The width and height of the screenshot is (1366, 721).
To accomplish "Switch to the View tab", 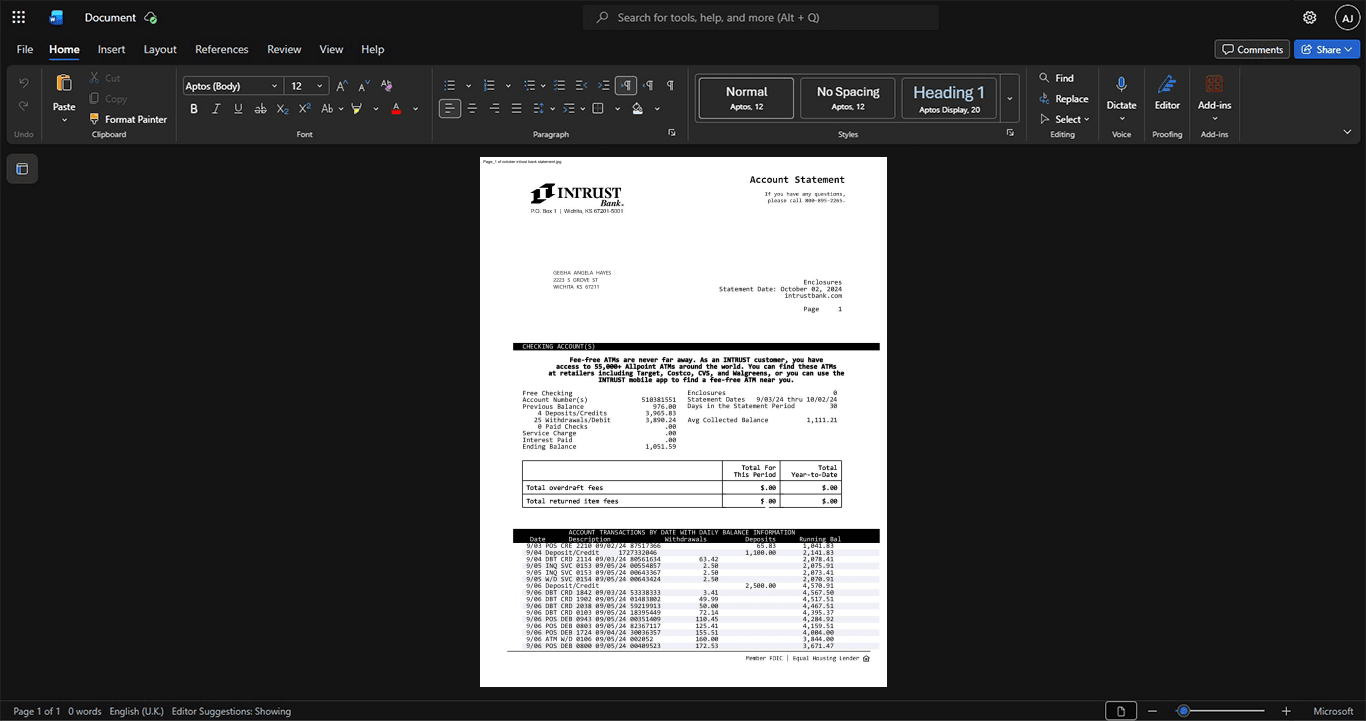I will point(331,49).
